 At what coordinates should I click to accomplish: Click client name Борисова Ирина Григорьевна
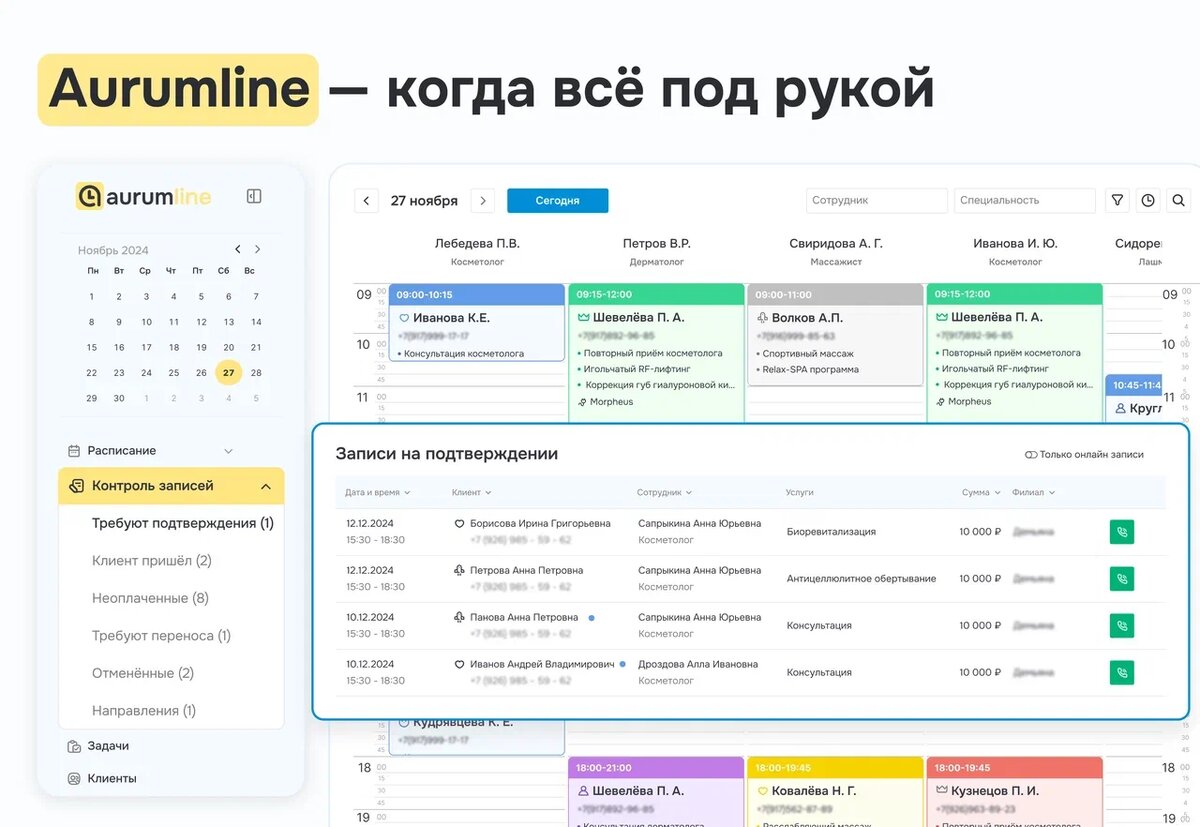tap(541, 523)
